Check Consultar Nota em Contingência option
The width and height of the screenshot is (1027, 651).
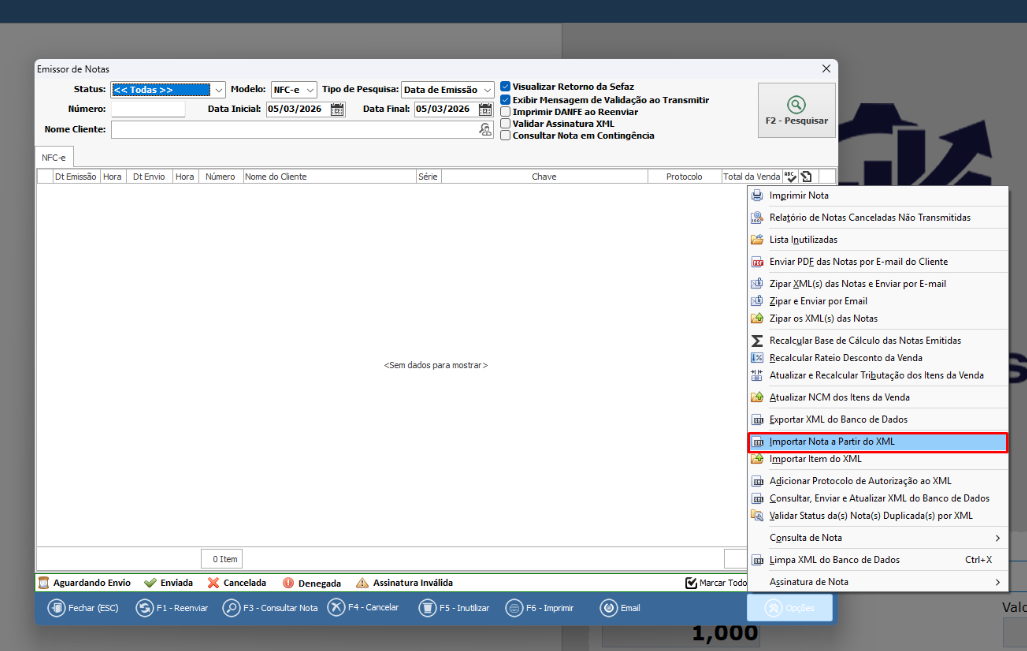[506, 135]
